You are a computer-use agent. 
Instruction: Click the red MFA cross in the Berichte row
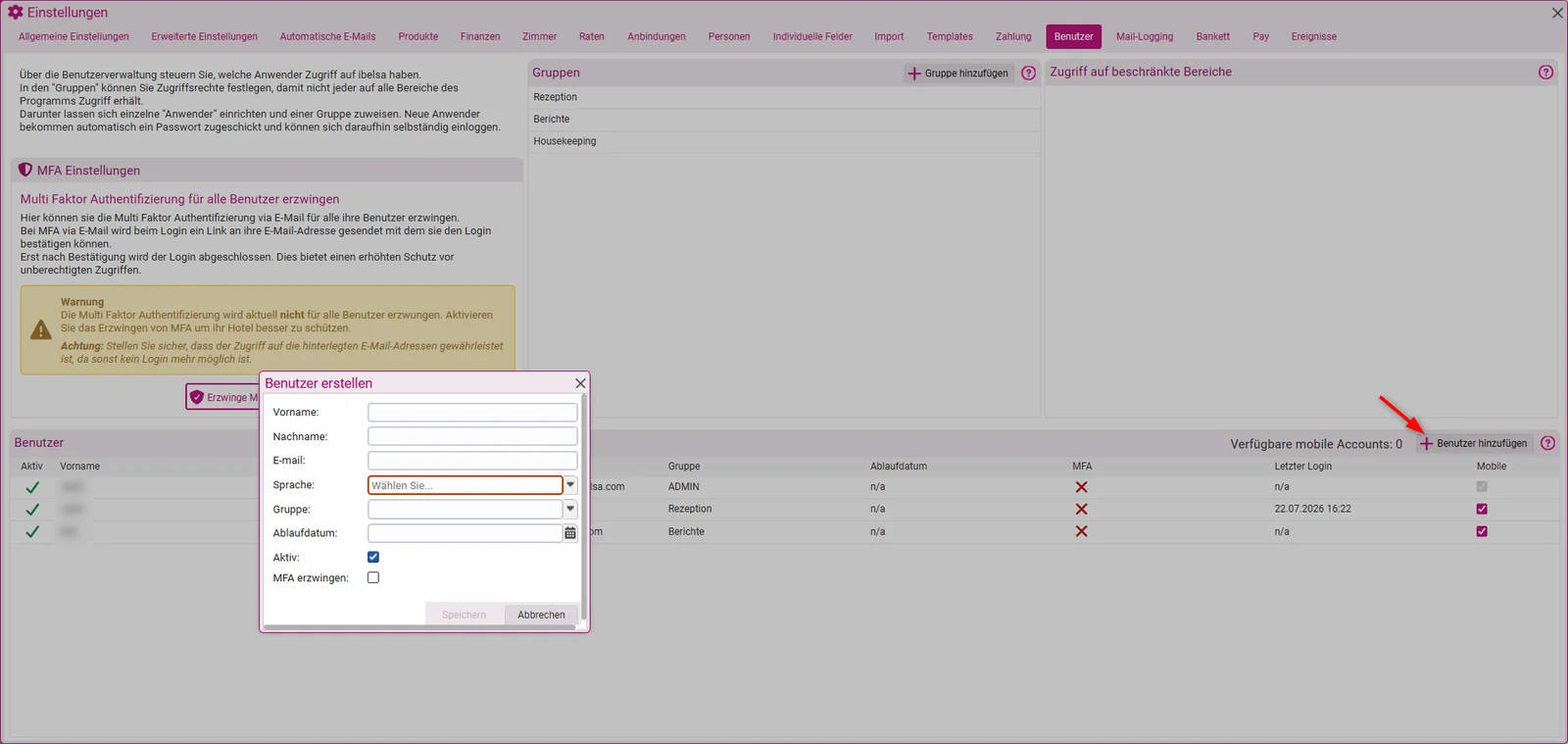click(x=1081, y=531)
